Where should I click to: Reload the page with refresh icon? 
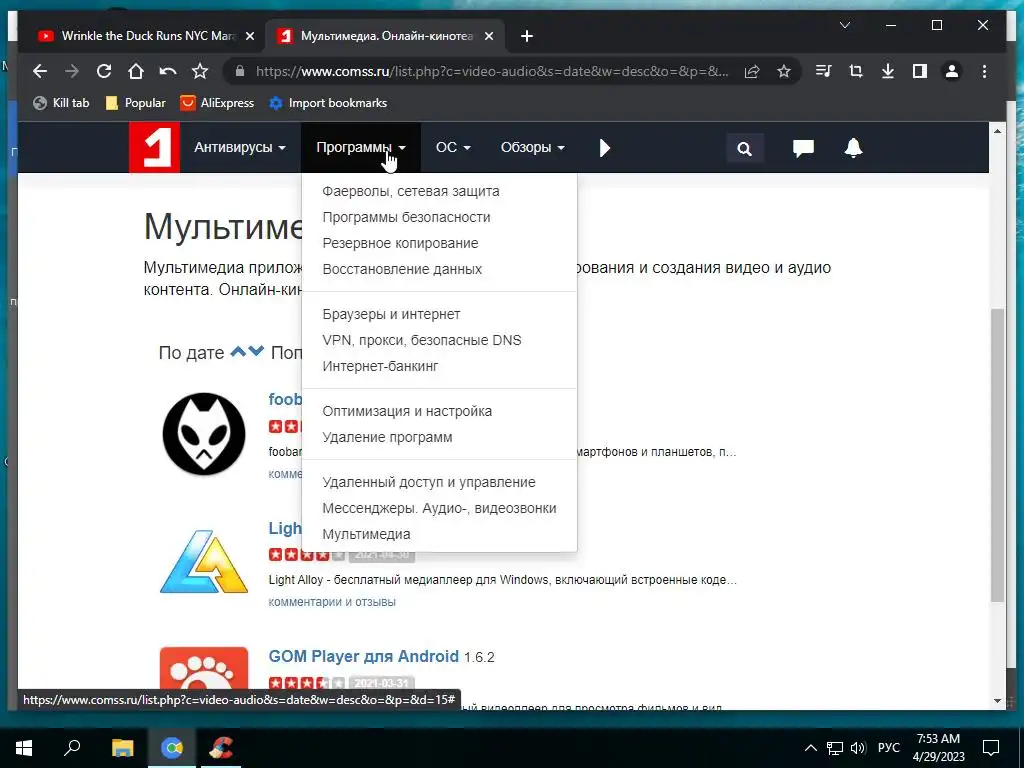pyautogui.click(x=104, y=71)
